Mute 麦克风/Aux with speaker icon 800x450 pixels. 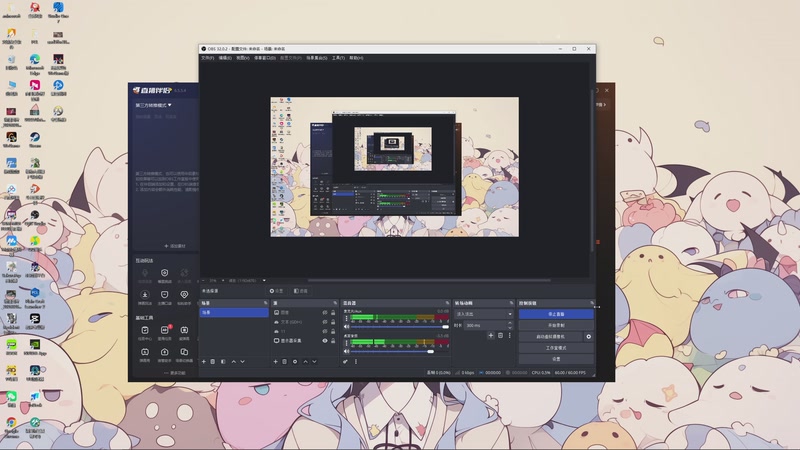point(347,327)
